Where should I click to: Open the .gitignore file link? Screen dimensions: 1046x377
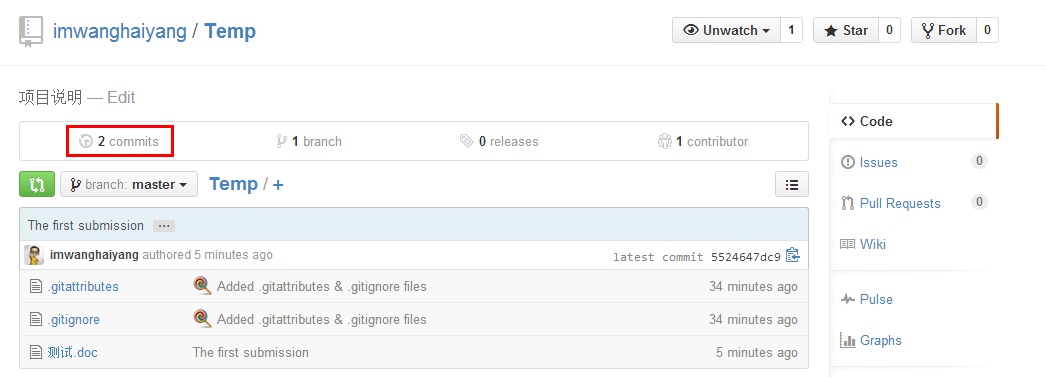(74, 320)
